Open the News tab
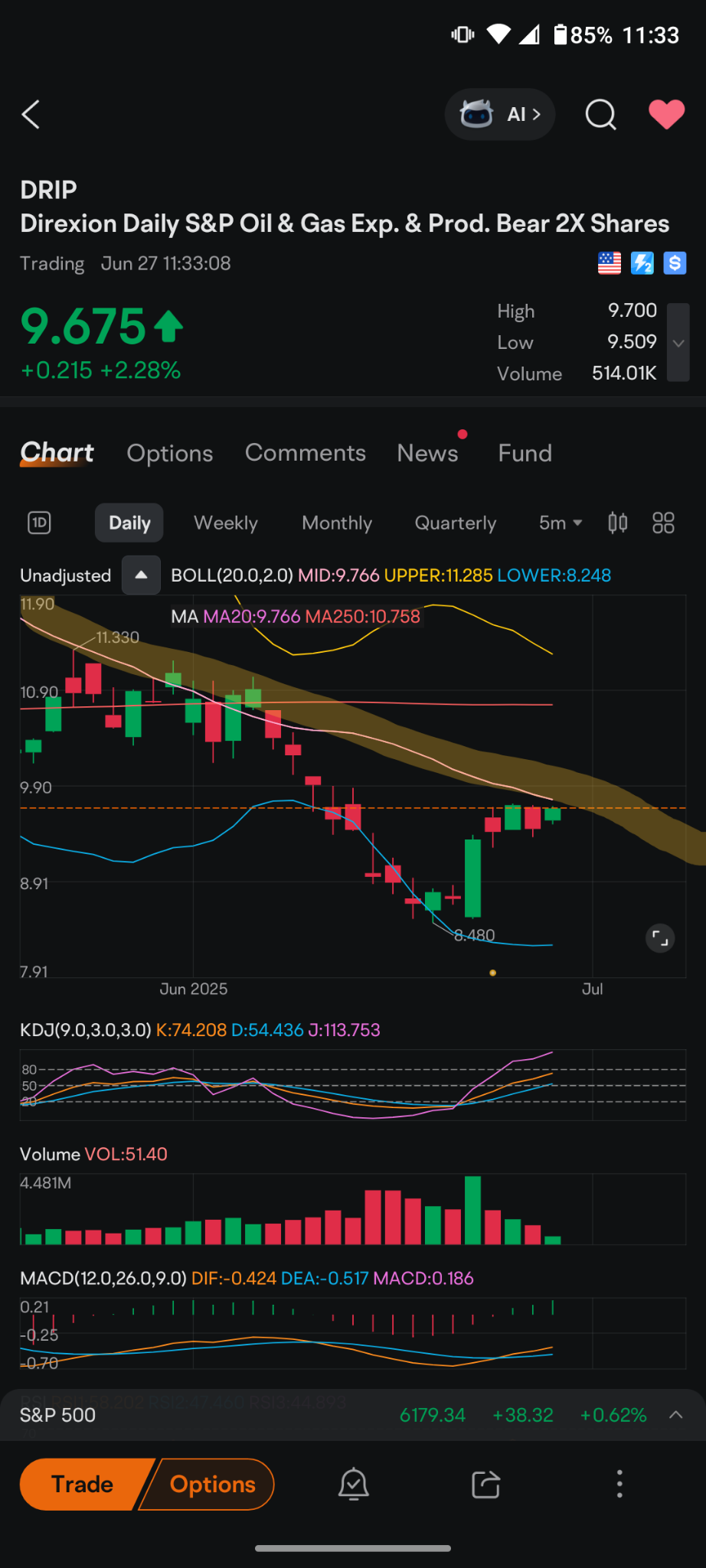The height and width of the screenshot is (1568, 706). point(427,453)
